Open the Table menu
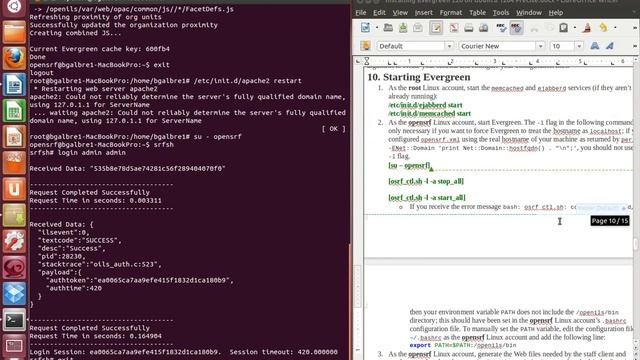640x360 pixels. [x=477, y=13]
